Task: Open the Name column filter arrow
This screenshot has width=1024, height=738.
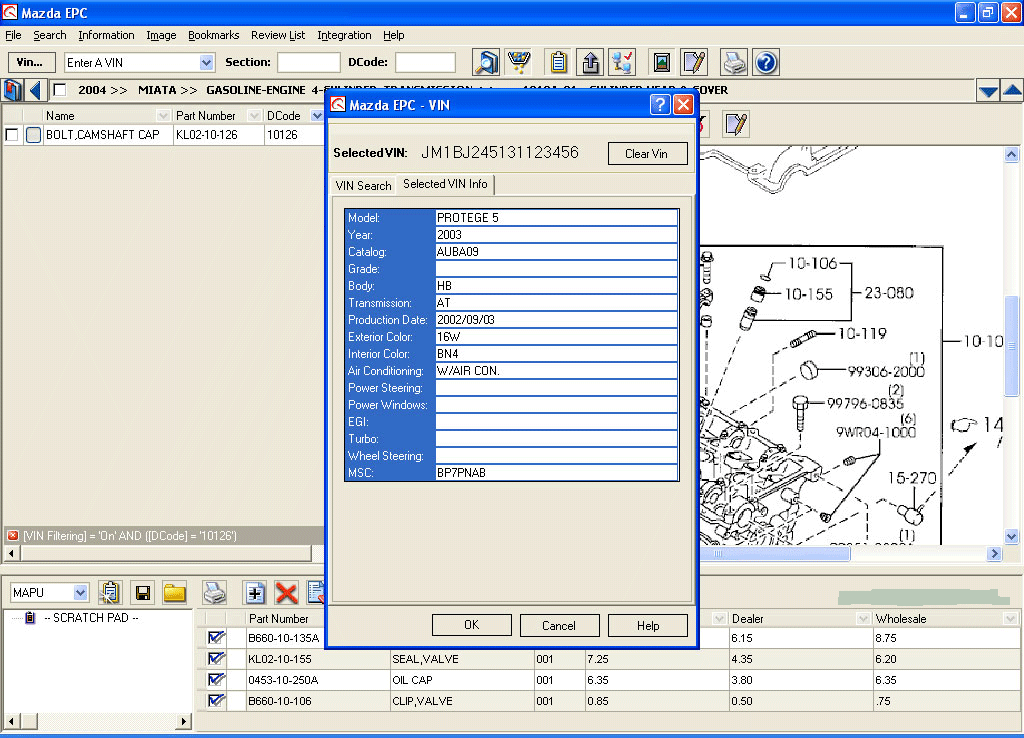Action: tap(163, 116)
